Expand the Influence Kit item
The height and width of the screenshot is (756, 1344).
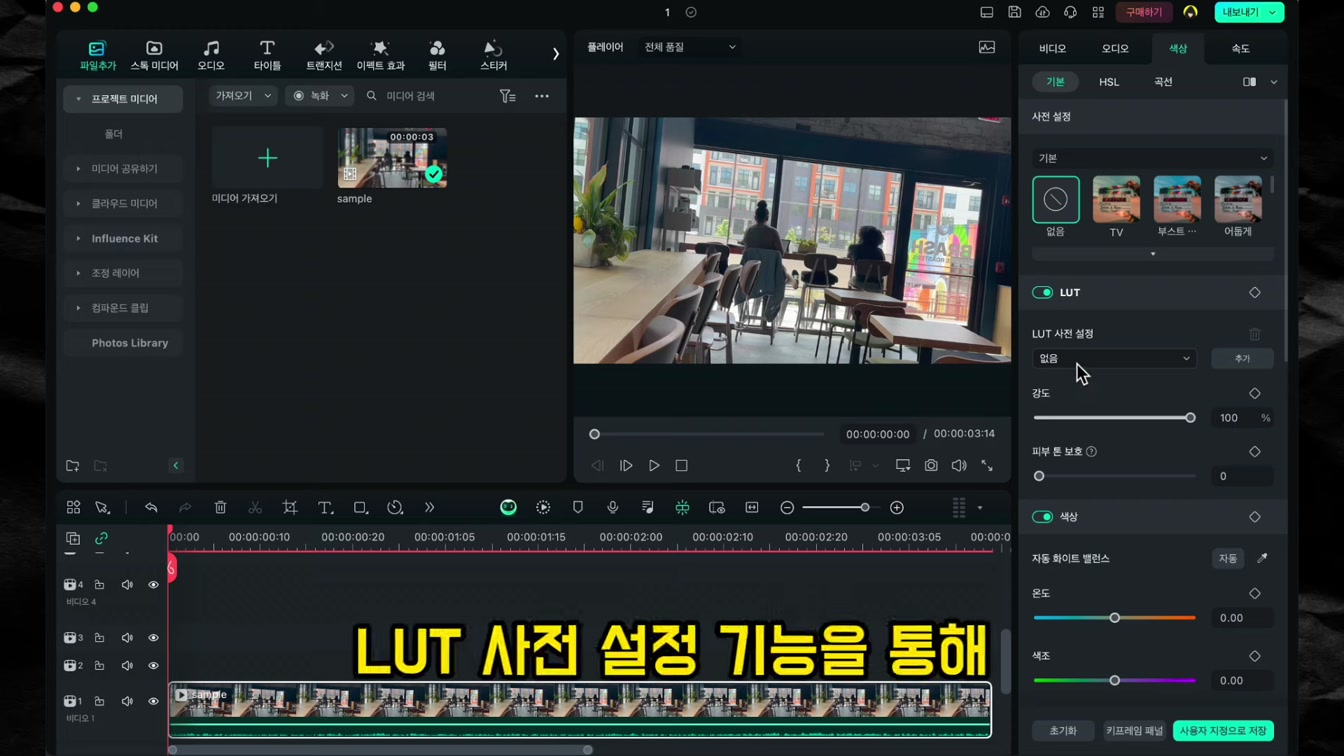[78, 239]
